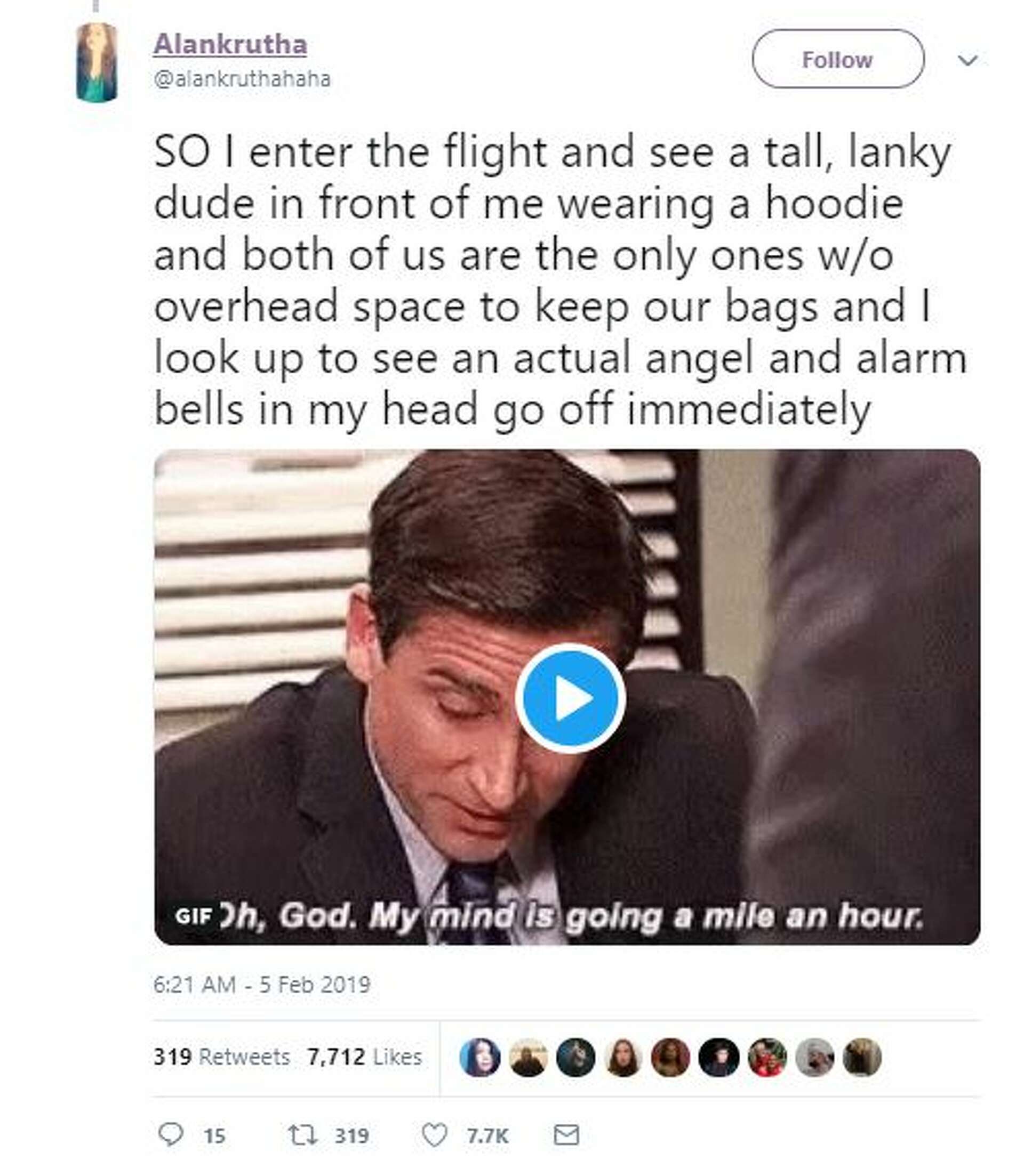This screenshot has width=1024, height=1176.
Task: Click the 15 replies count
Action: click(214, 1136)
